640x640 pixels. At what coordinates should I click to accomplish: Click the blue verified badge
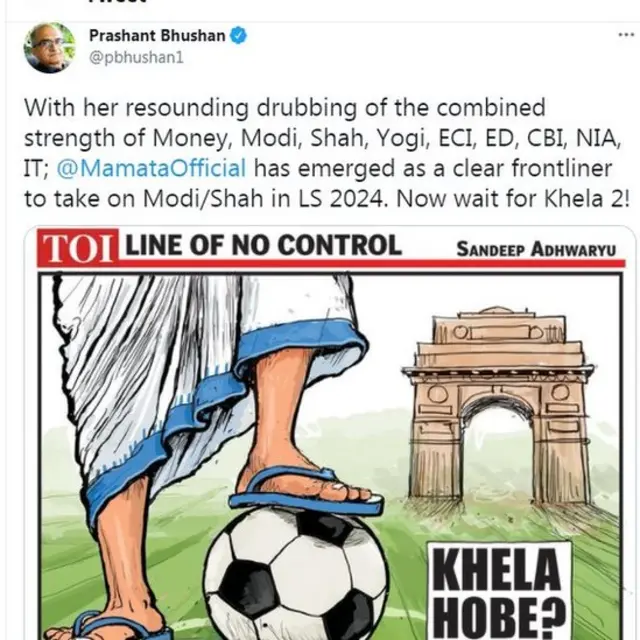click(239, 36)
